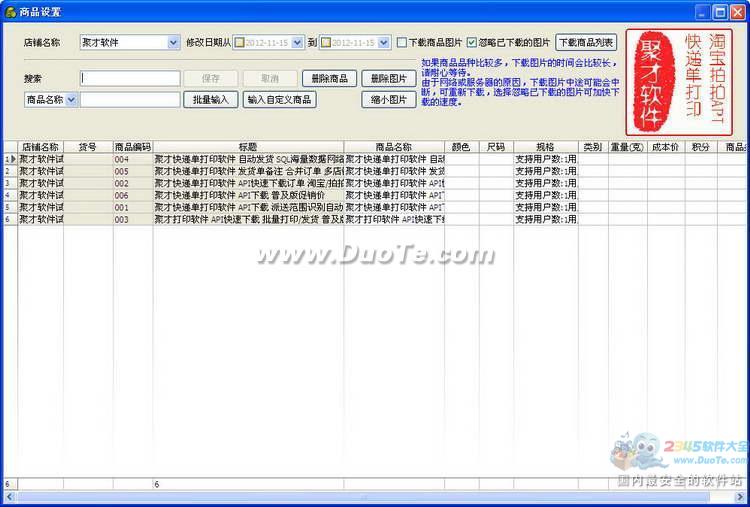This screenshot has height=507, width=750.
Task: Click the horizontal scrollbar thumb
Action: [x=364, y=496]
